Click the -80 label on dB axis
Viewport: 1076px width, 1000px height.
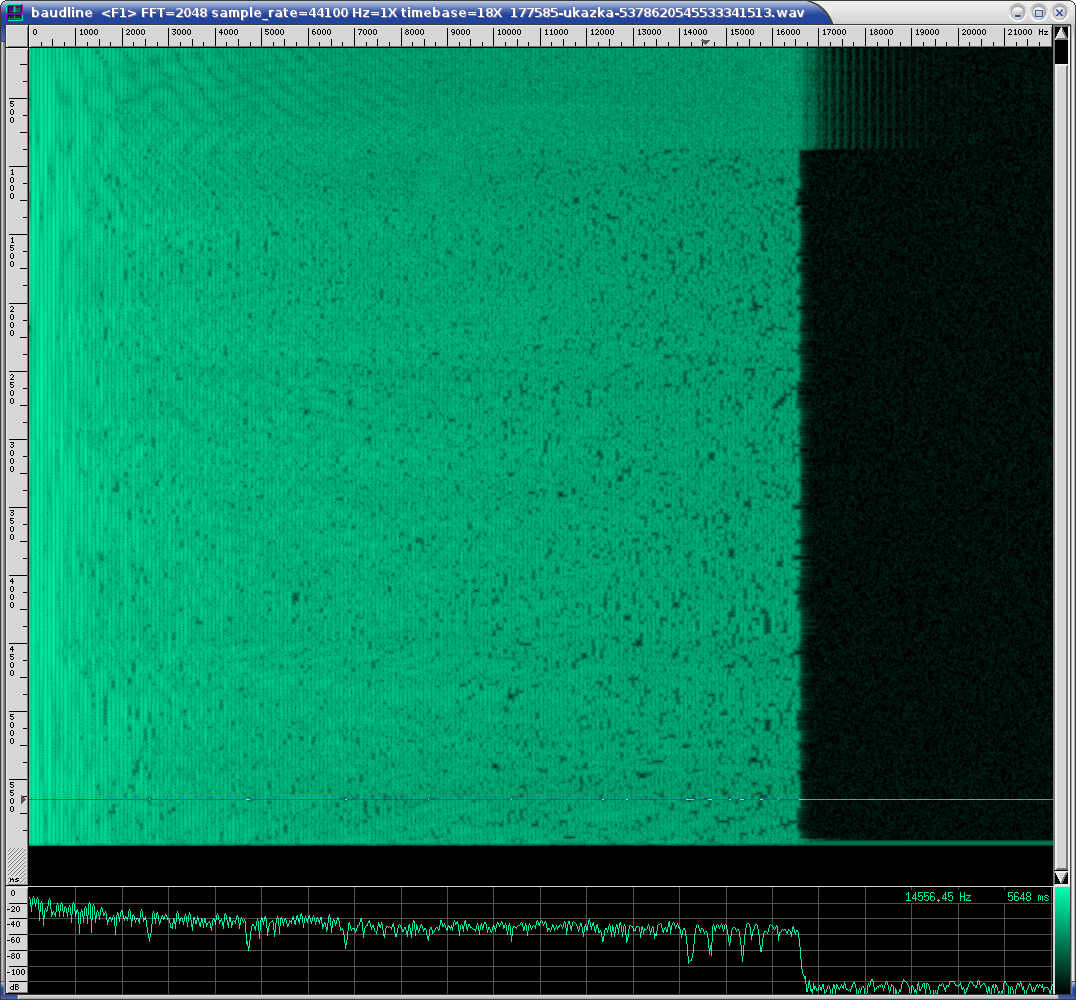15,956
